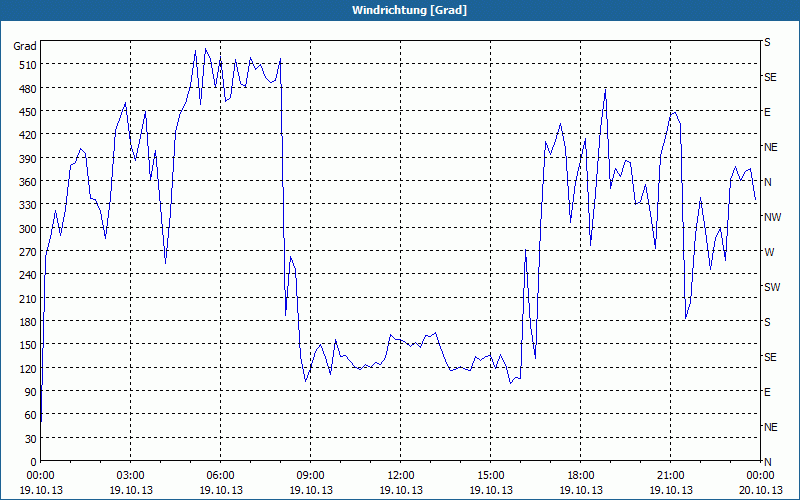
Task: Select the SW compass label
Action: (x=772, y=287)
